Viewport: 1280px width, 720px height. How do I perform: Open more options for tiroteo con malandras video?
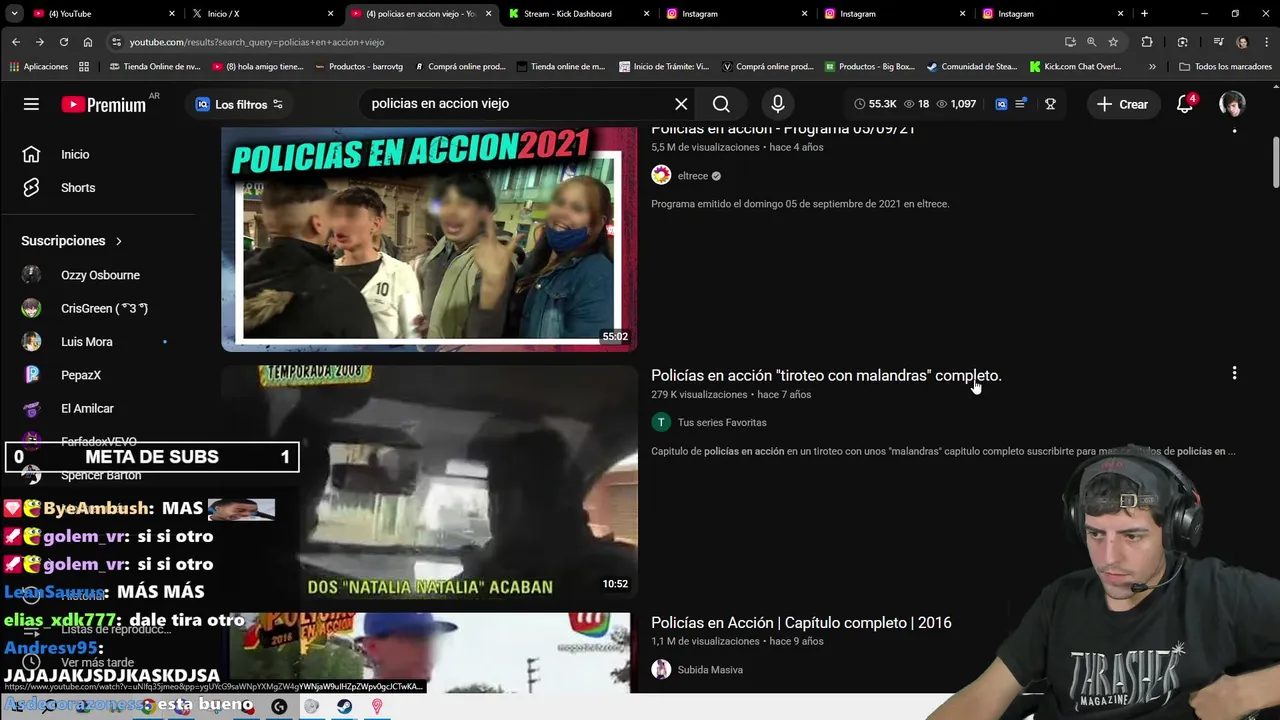[1234, 373]
